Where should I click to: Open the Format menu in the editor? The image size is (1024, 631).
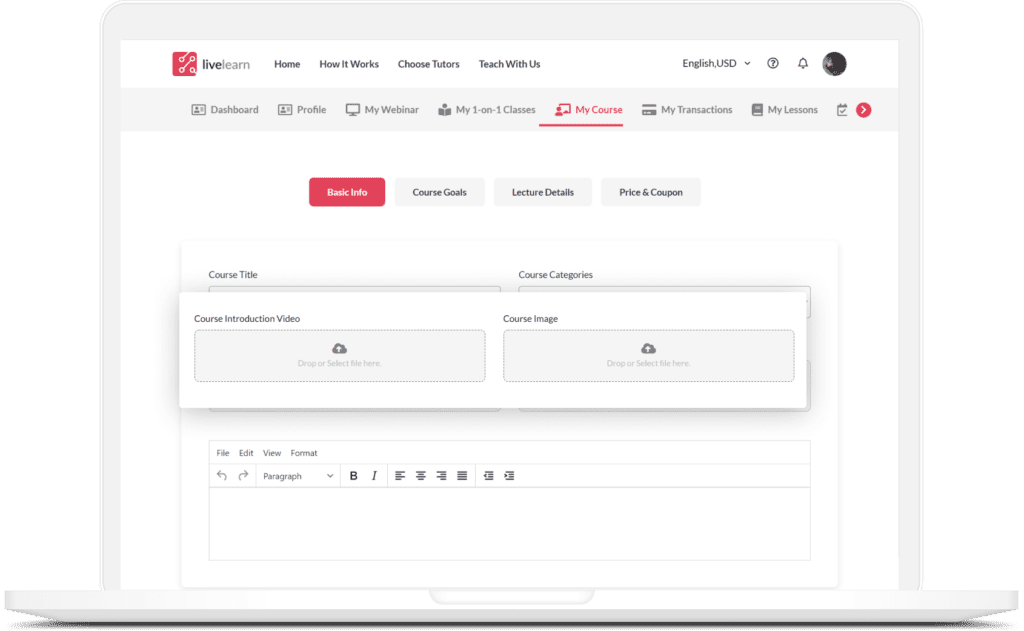coord(304,453)
